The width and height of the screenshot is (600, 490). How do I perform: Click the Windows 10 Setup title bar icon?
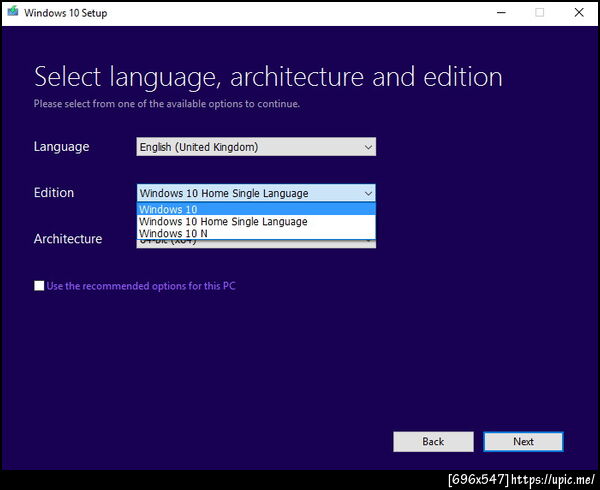[x=13, y=11]
